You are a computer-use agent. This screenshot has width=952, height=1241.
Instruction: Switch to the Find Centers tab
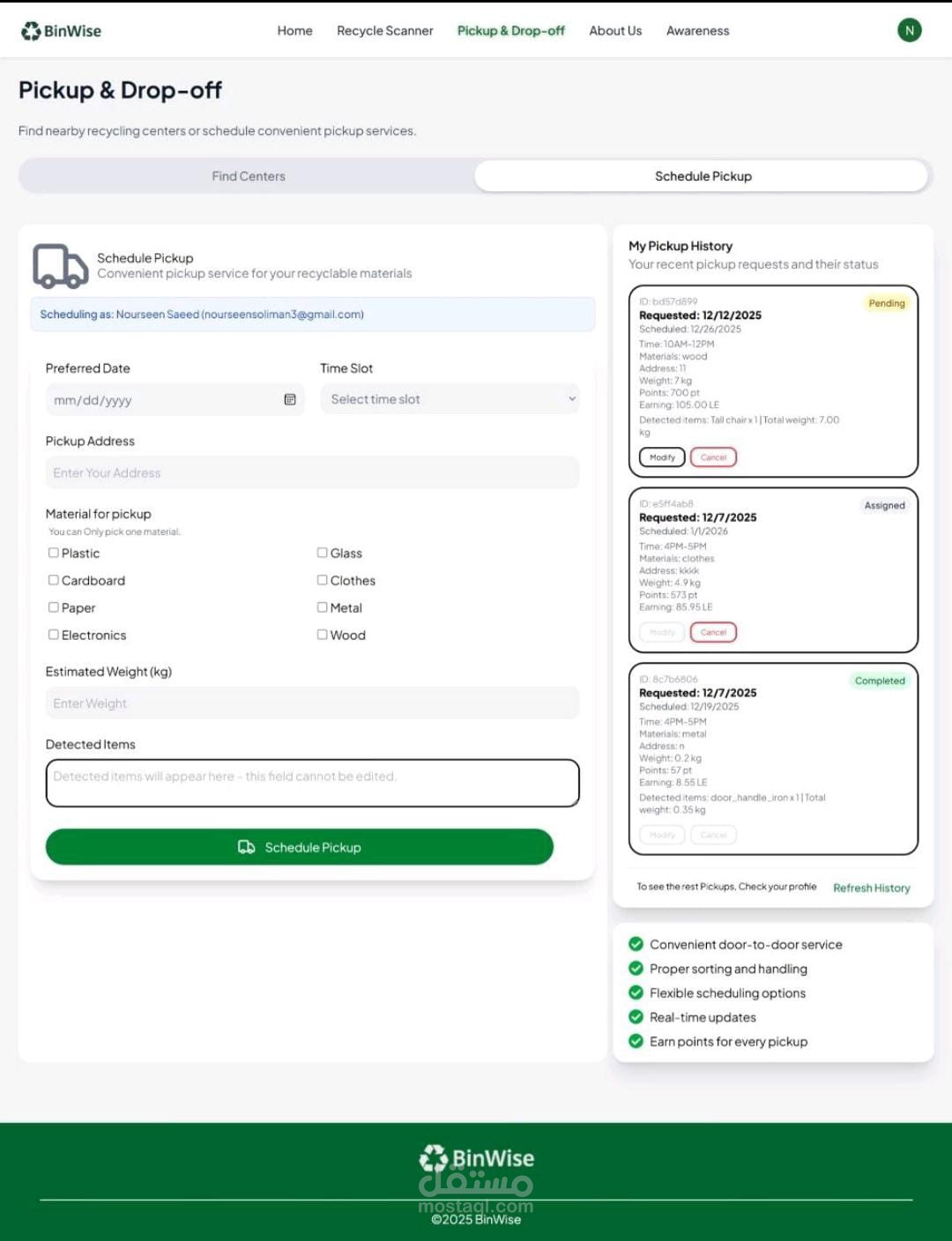(x=248, y=176)
